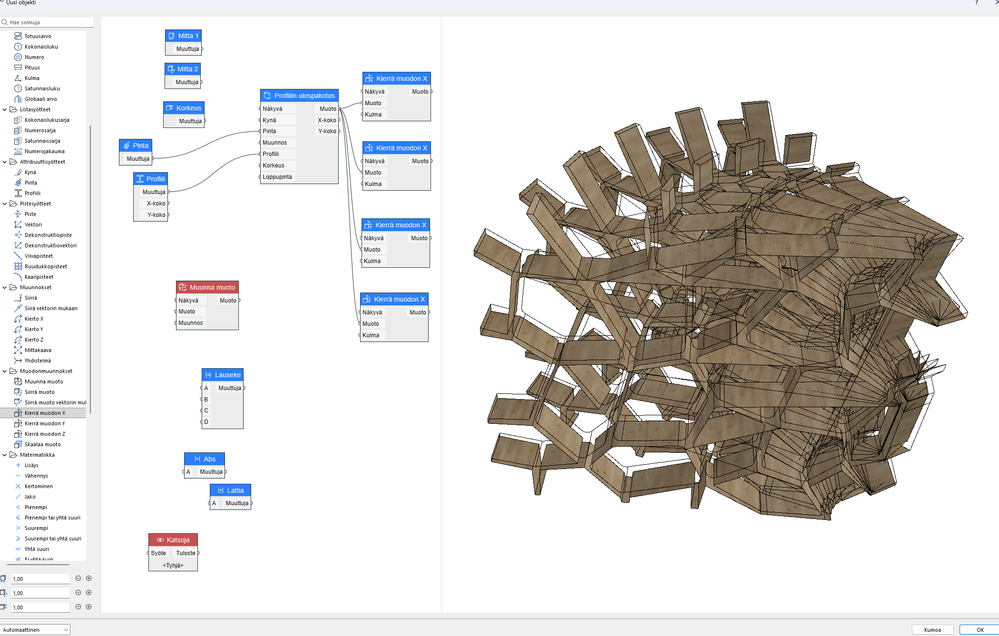Select the Skaalaa muoto node icon
The width and height of the screenshot is (999, 636).
(16, 444)
